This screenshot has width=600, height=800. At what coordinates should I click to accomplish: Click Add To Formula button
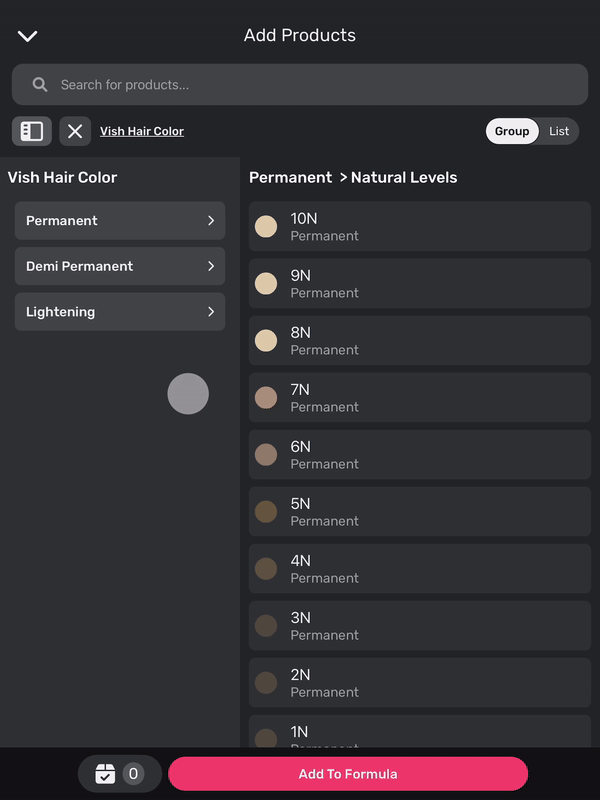click(x=348, y=774)
